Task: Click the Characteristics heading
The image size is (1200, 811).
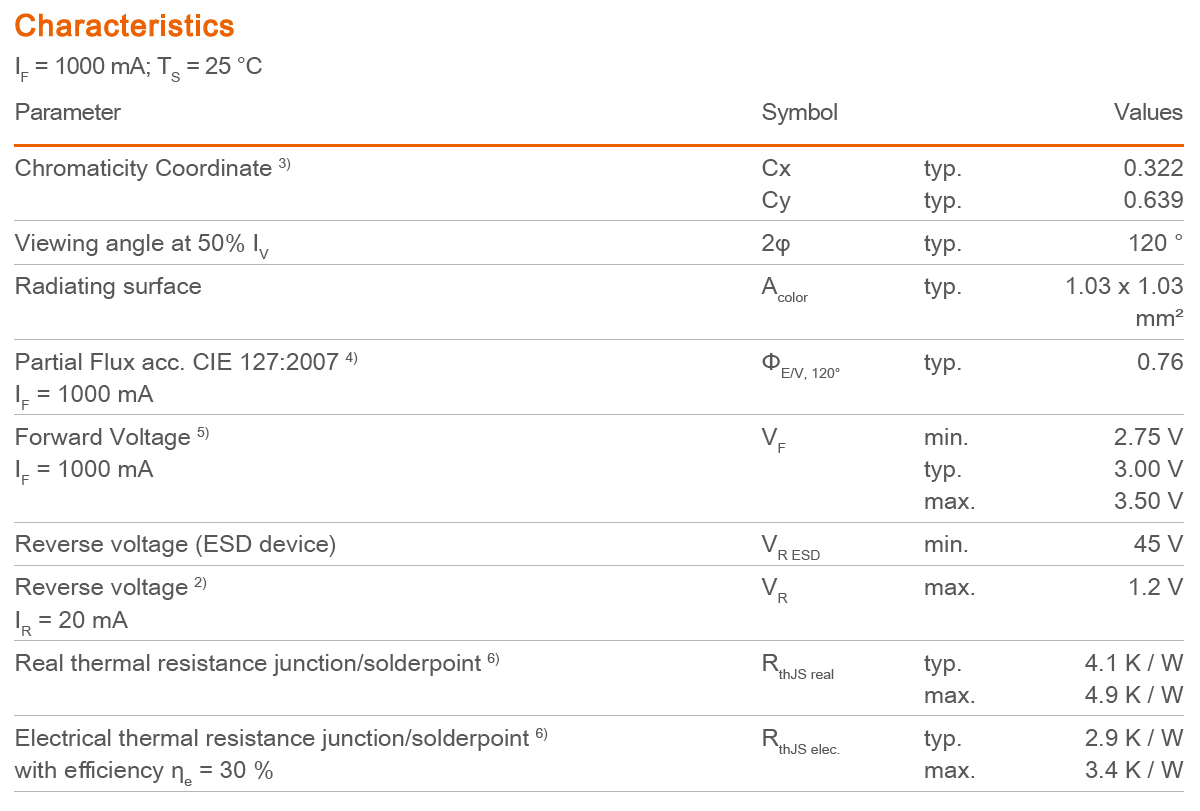Action: (x=124, y=26)
